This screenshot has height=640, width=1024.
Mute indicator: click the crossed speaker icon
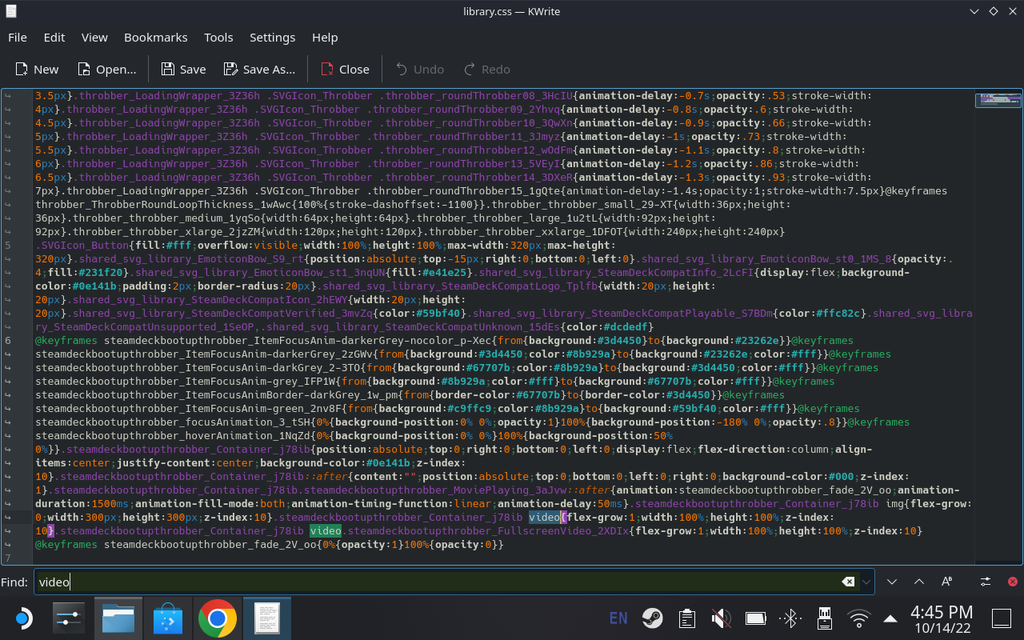pos(720,618)
